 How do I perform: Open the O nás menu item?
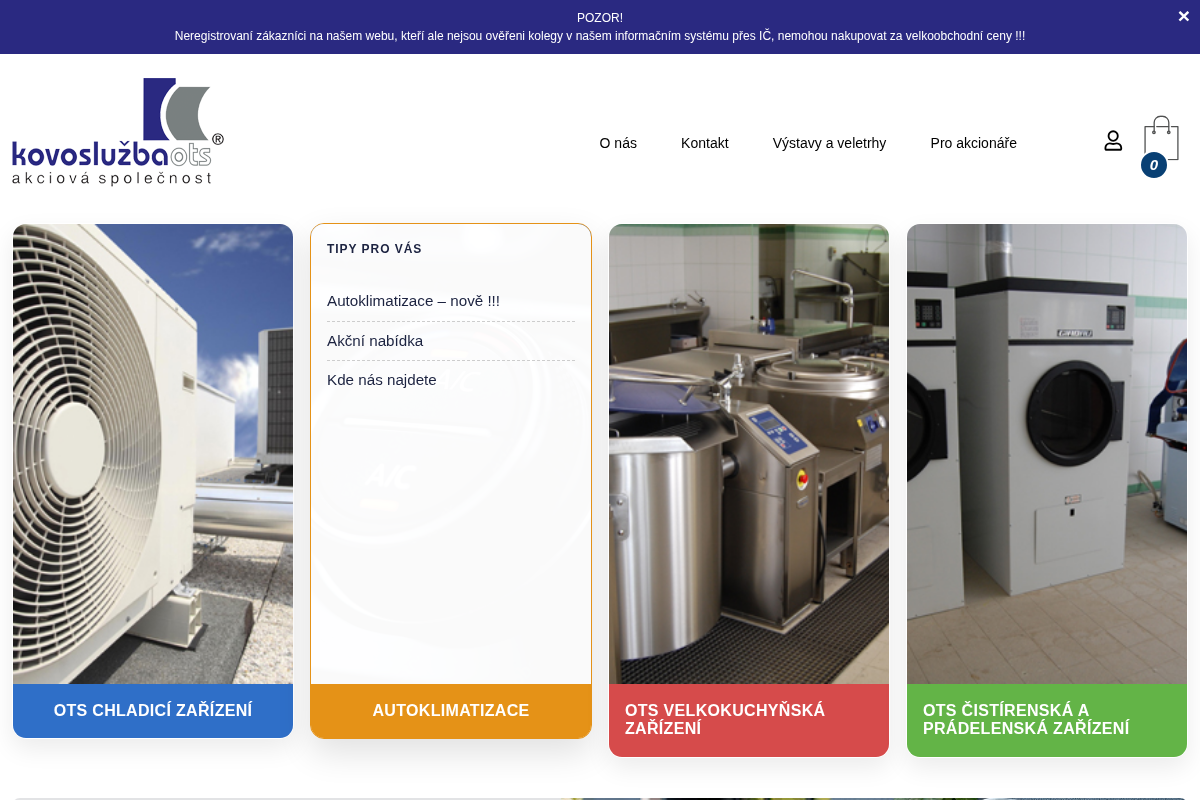pos(618,143)
